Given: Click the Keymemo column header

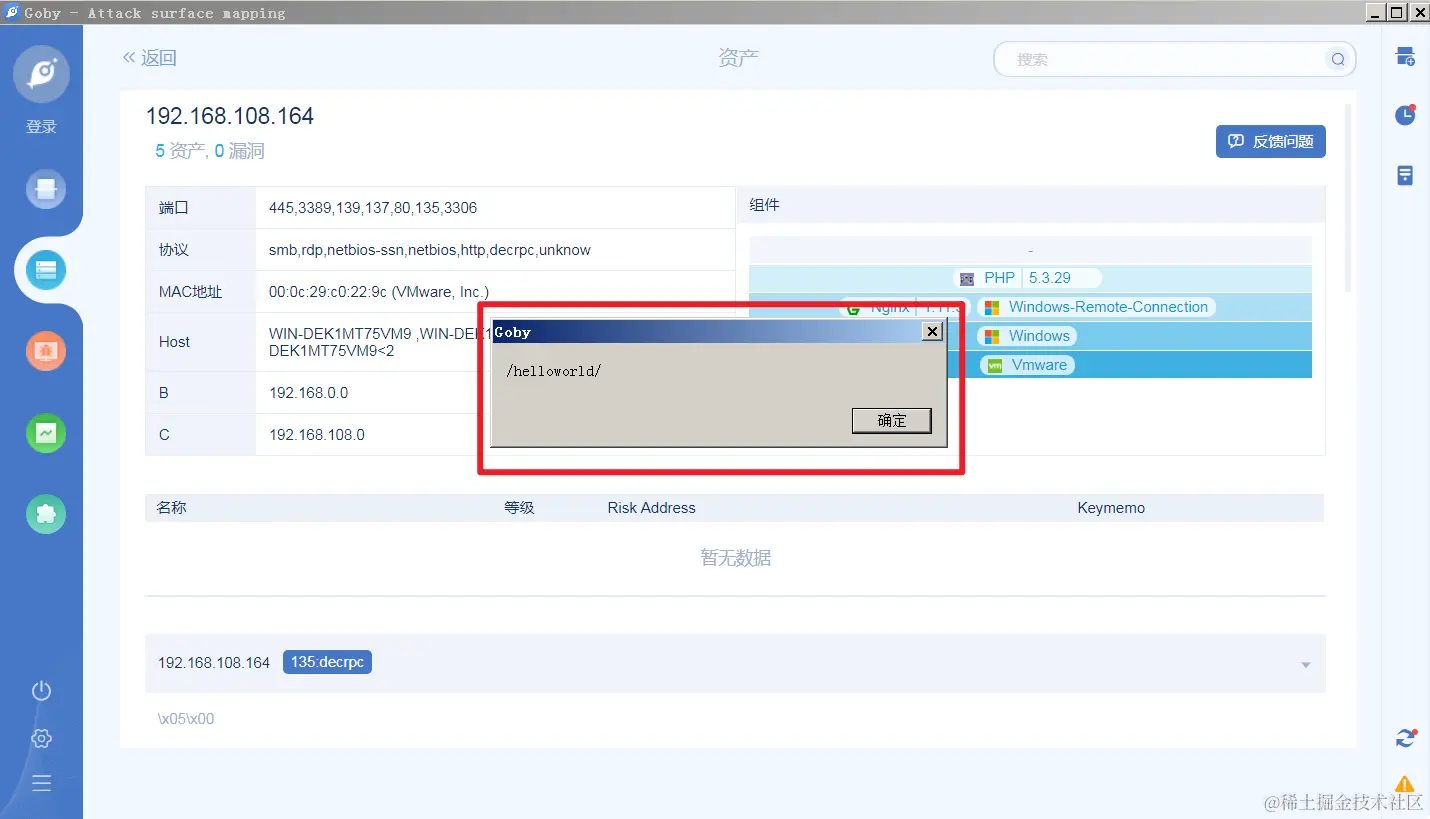Looking at the screenshot, I should coord(1111,508).
